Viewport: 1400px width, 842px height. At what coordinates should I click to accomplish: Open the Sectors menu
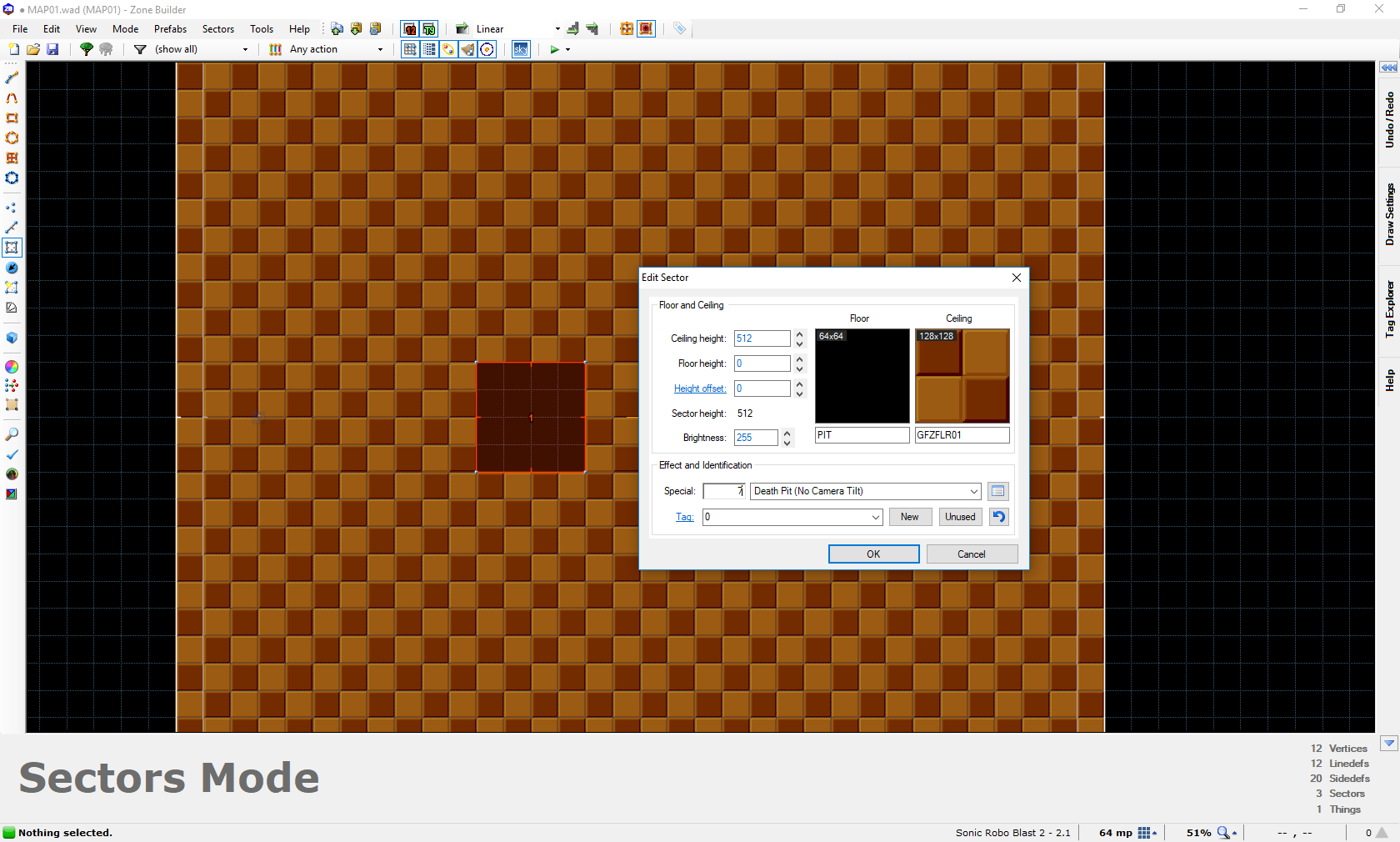[217, 29]
